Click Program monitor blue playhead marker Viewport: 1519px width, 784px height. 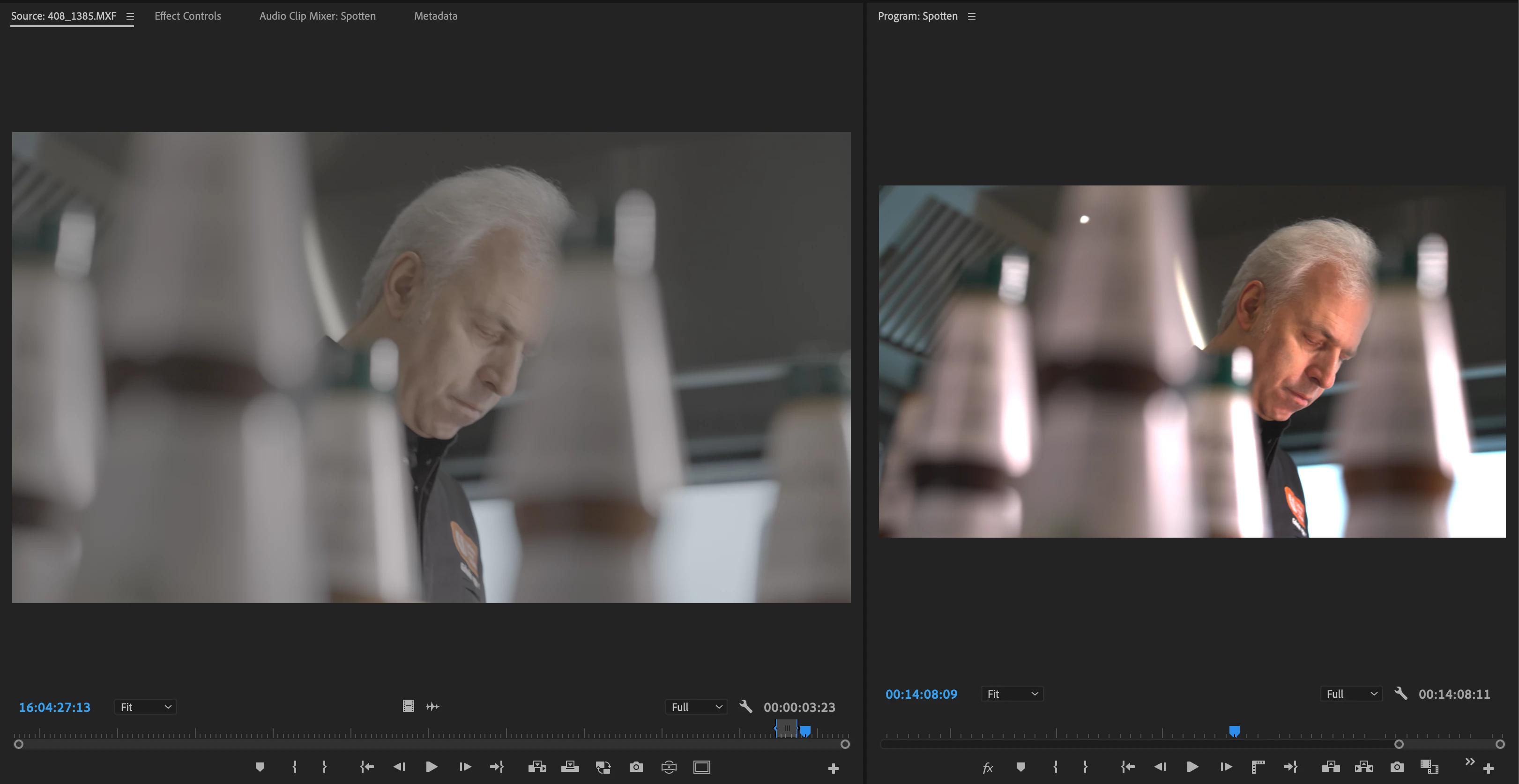[1234, 732]
